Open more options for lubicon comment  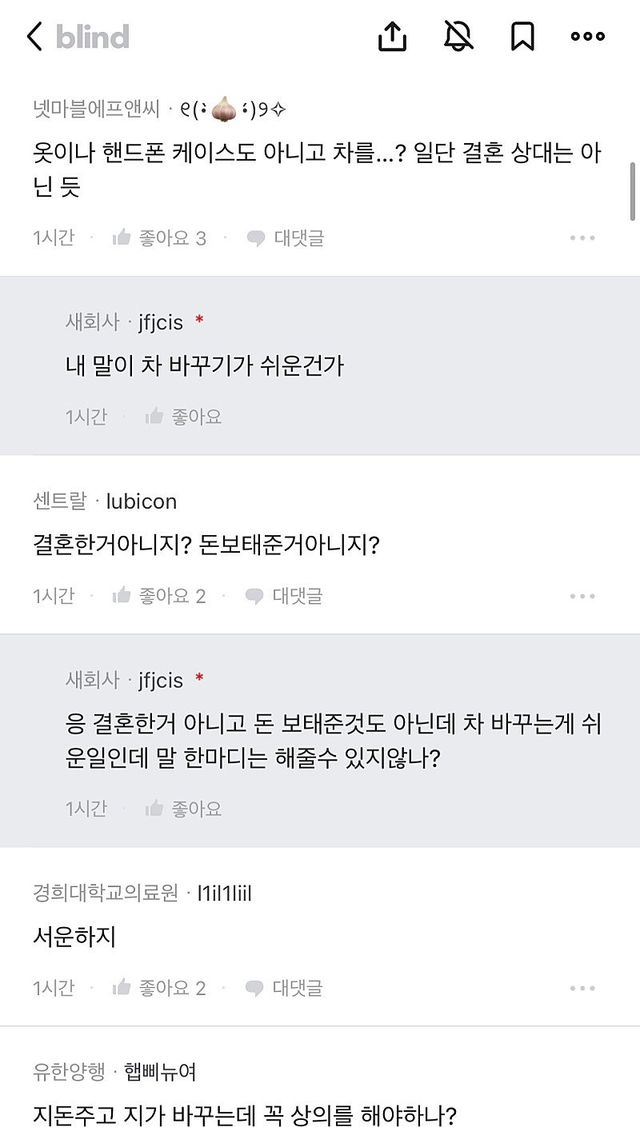click(583, 596)
